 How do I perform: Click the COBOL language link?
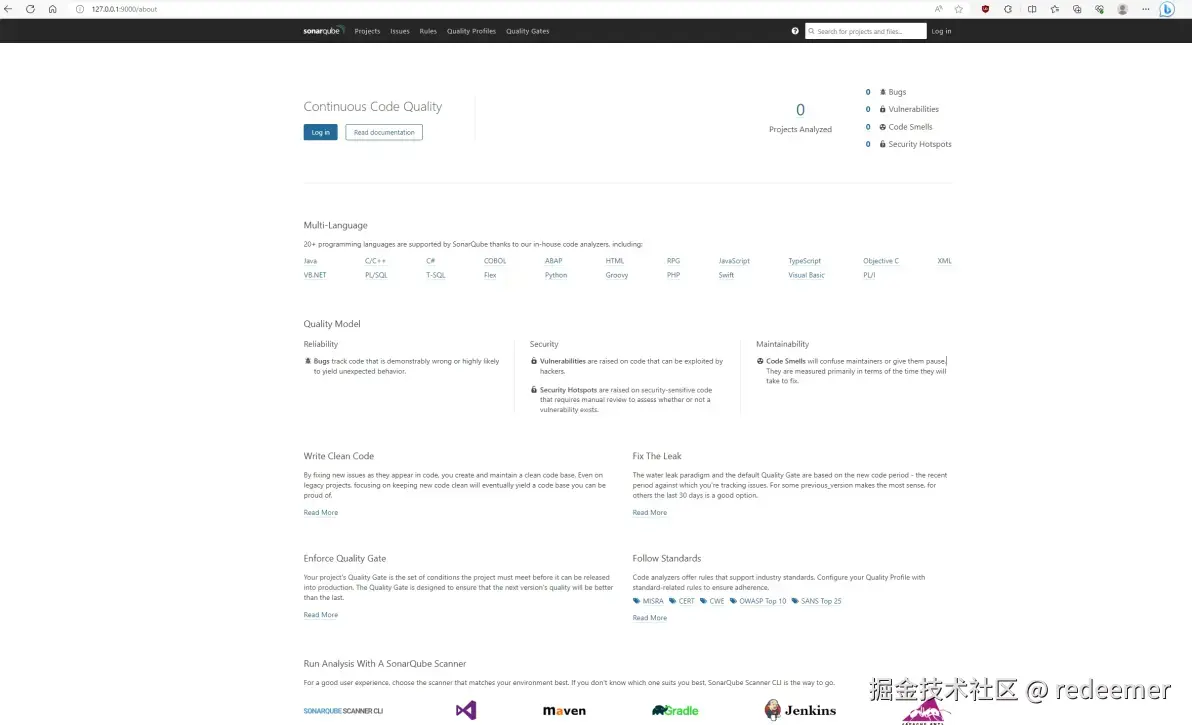pyautogui.click(x=495, y=261)
